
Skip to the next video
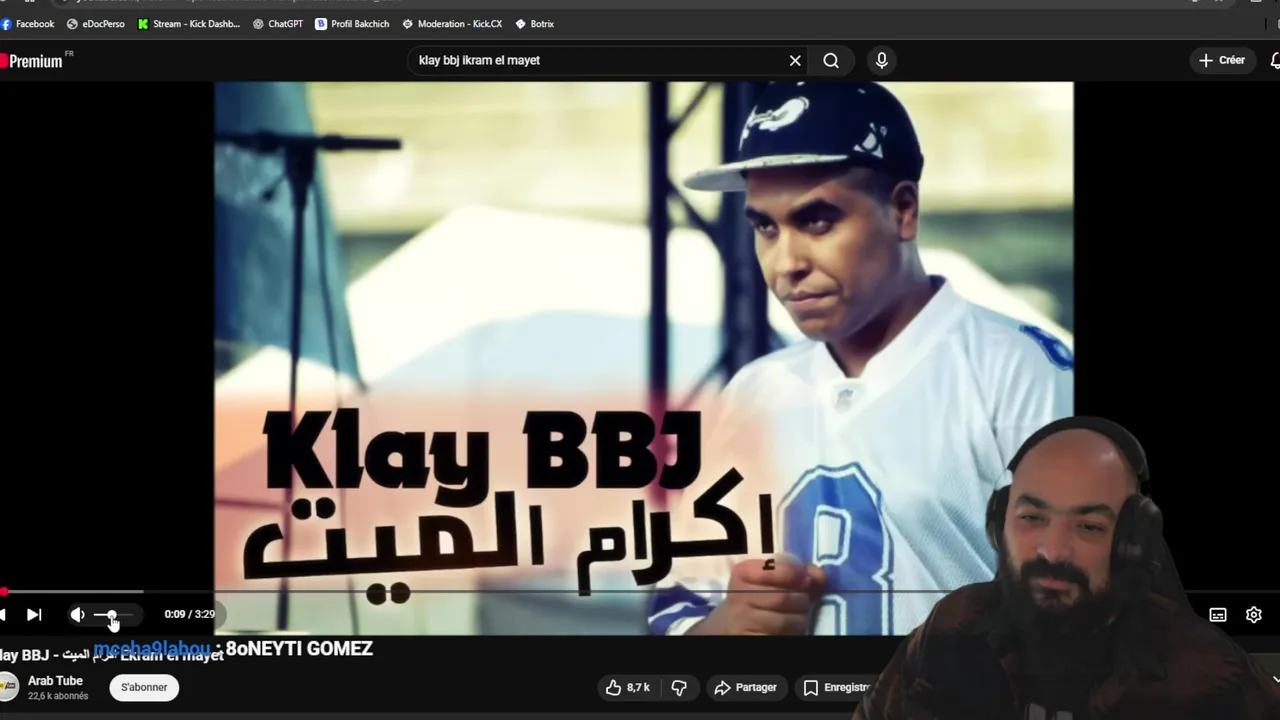click(x=34, y=615)
